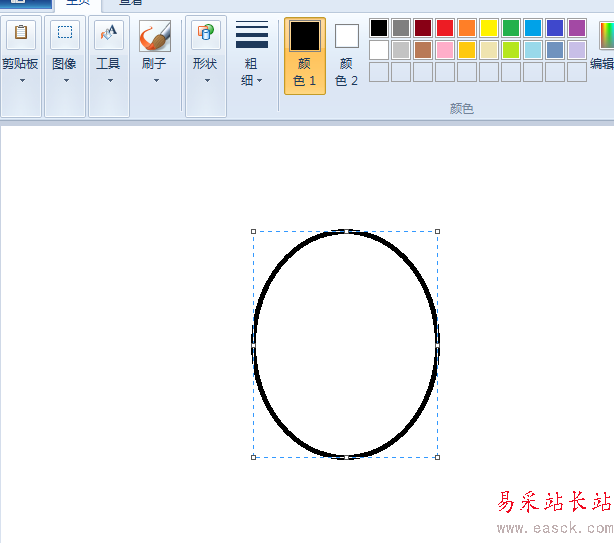
Task: Pick the lavender color swatch
Action: click(x=577, y=50)
